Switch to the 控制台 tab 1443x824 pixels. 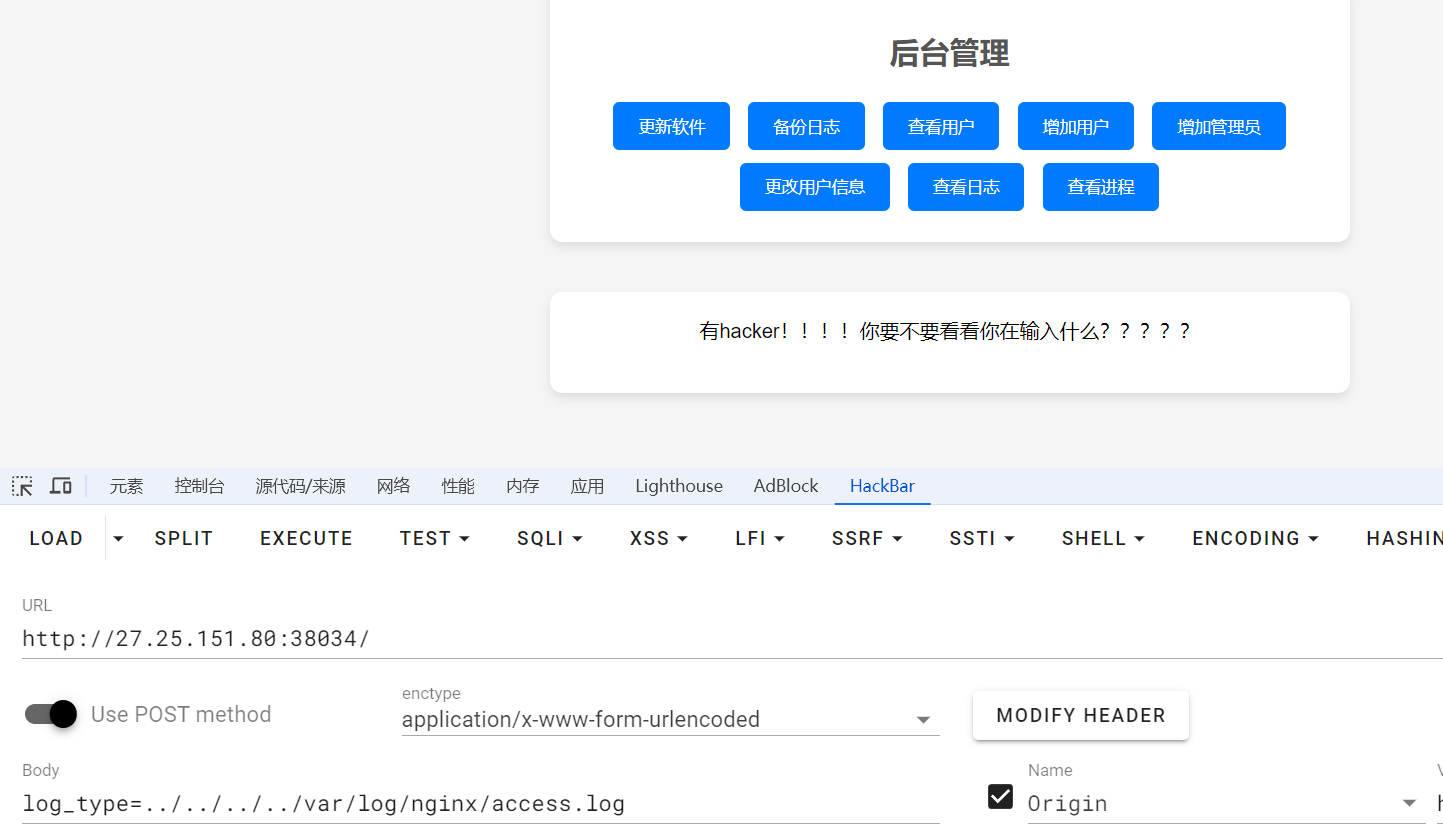199,486
